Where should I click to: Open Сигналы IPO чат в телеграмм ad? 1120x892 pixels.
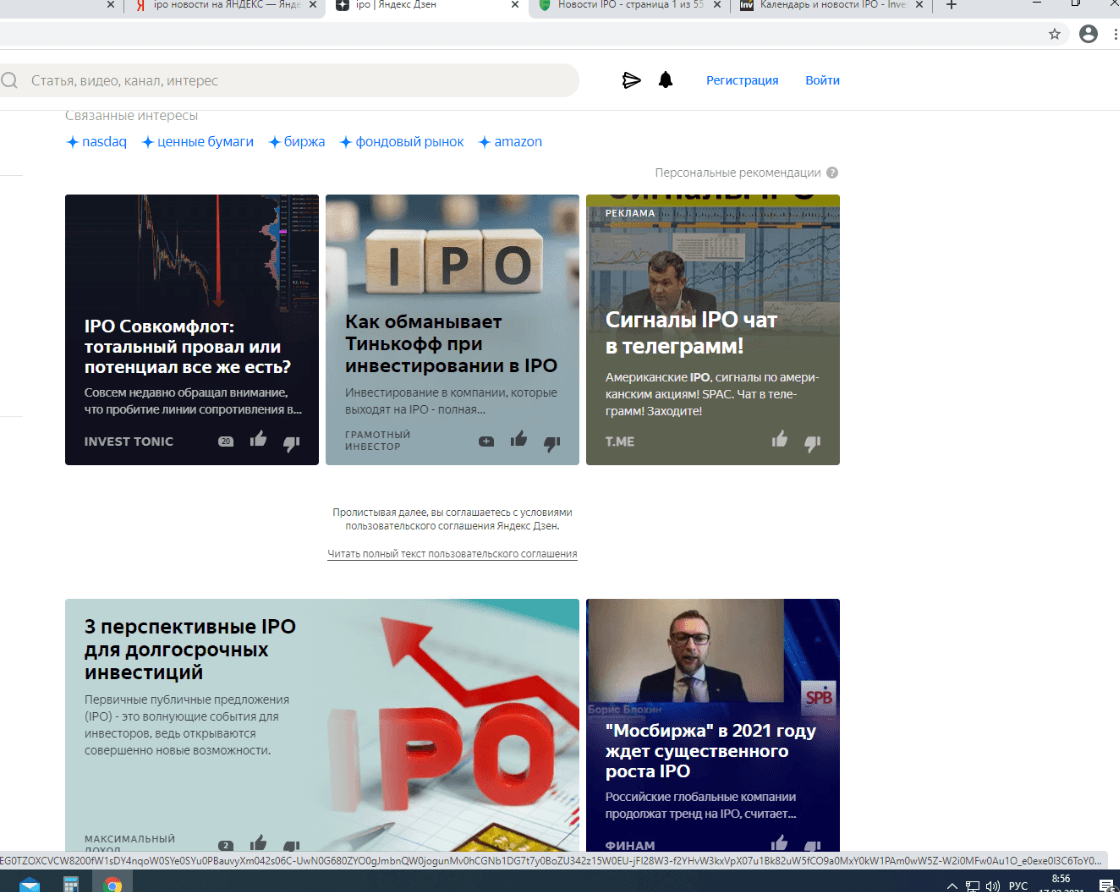(713, 329)
